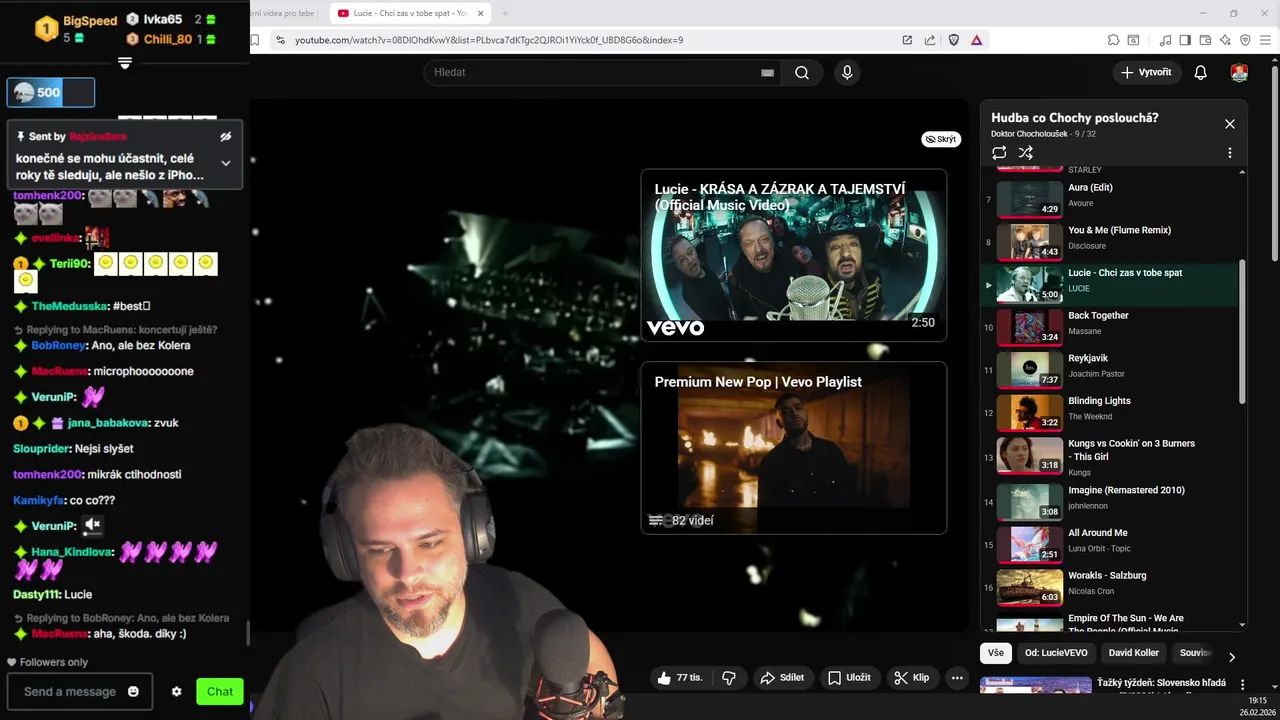
Task: Open the media control music note icon
Action: click(x=1165, y=40)
